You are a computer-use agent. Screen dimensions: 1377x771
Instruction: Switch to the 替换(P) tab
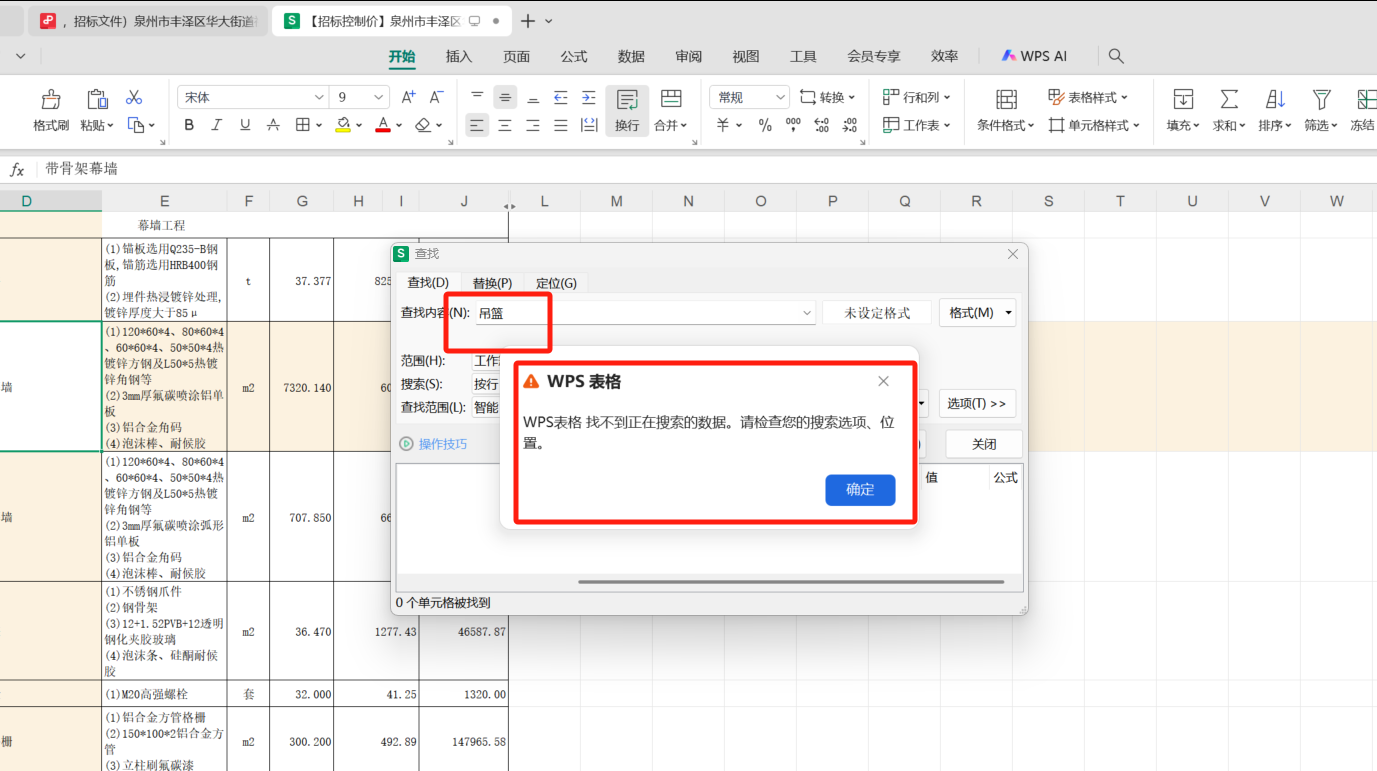pos(492,283)
